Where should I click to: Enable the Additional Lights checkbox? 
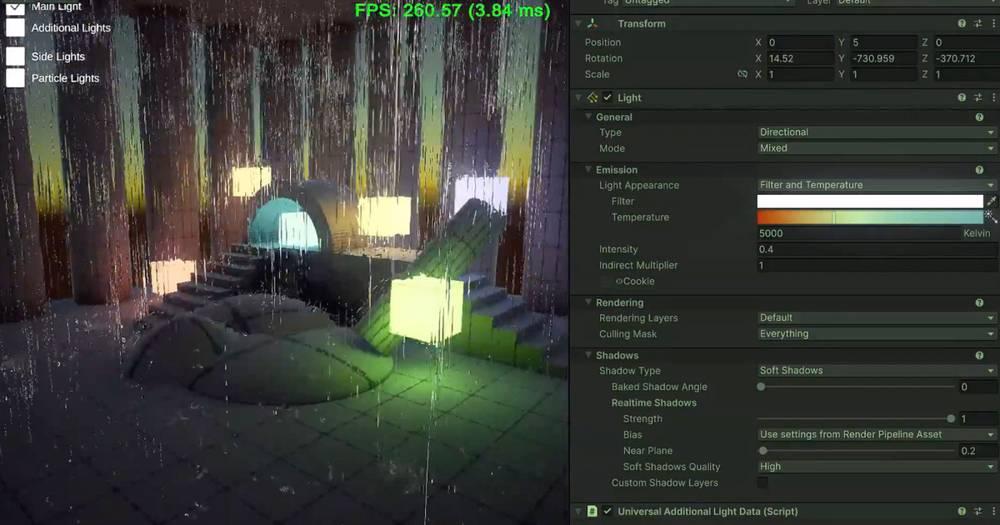coord(15,27)
